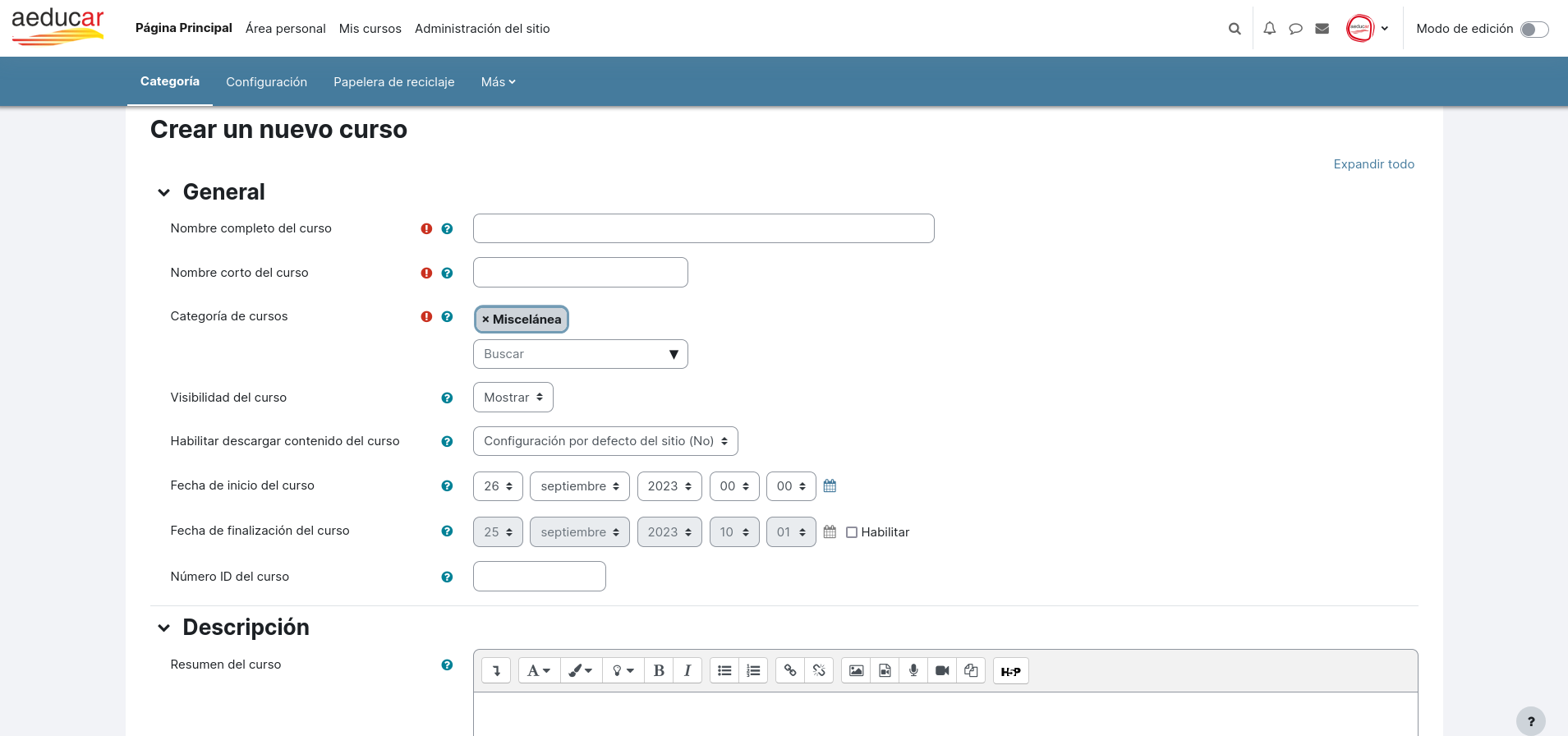Collapse the General section
1568x736 pixels.
click(x=163, y=192)
